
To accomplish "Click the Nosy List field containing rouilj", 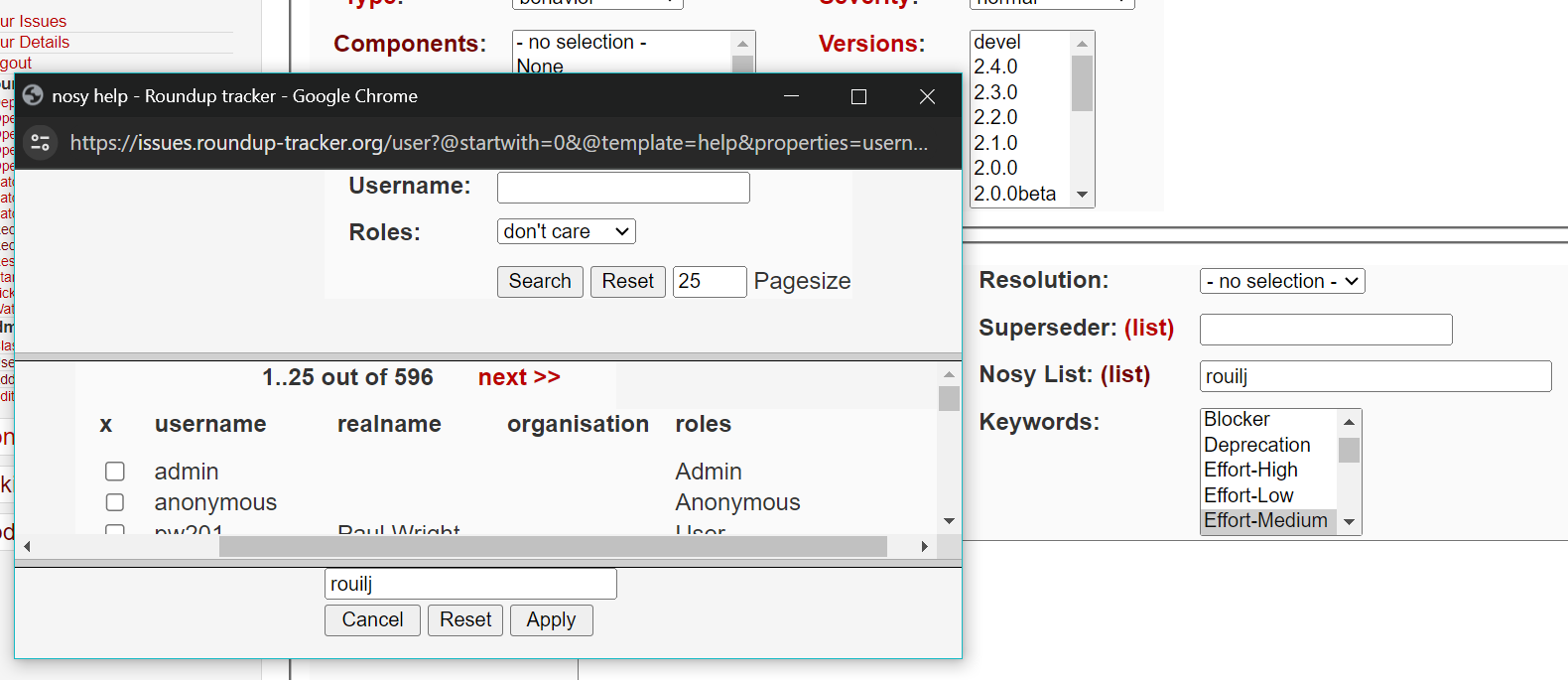I will tap(1375, 376).
